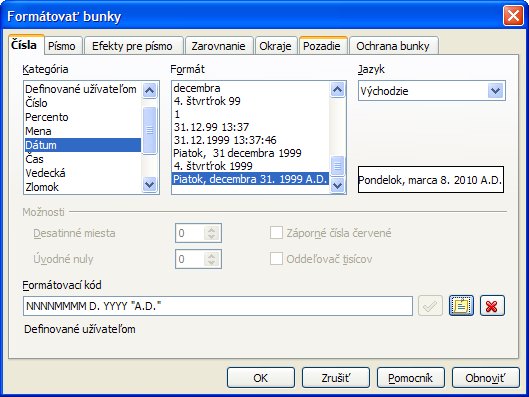
Task: Open the Jazyk dropdown showing Východzie
Action: (x=431, y=91)
